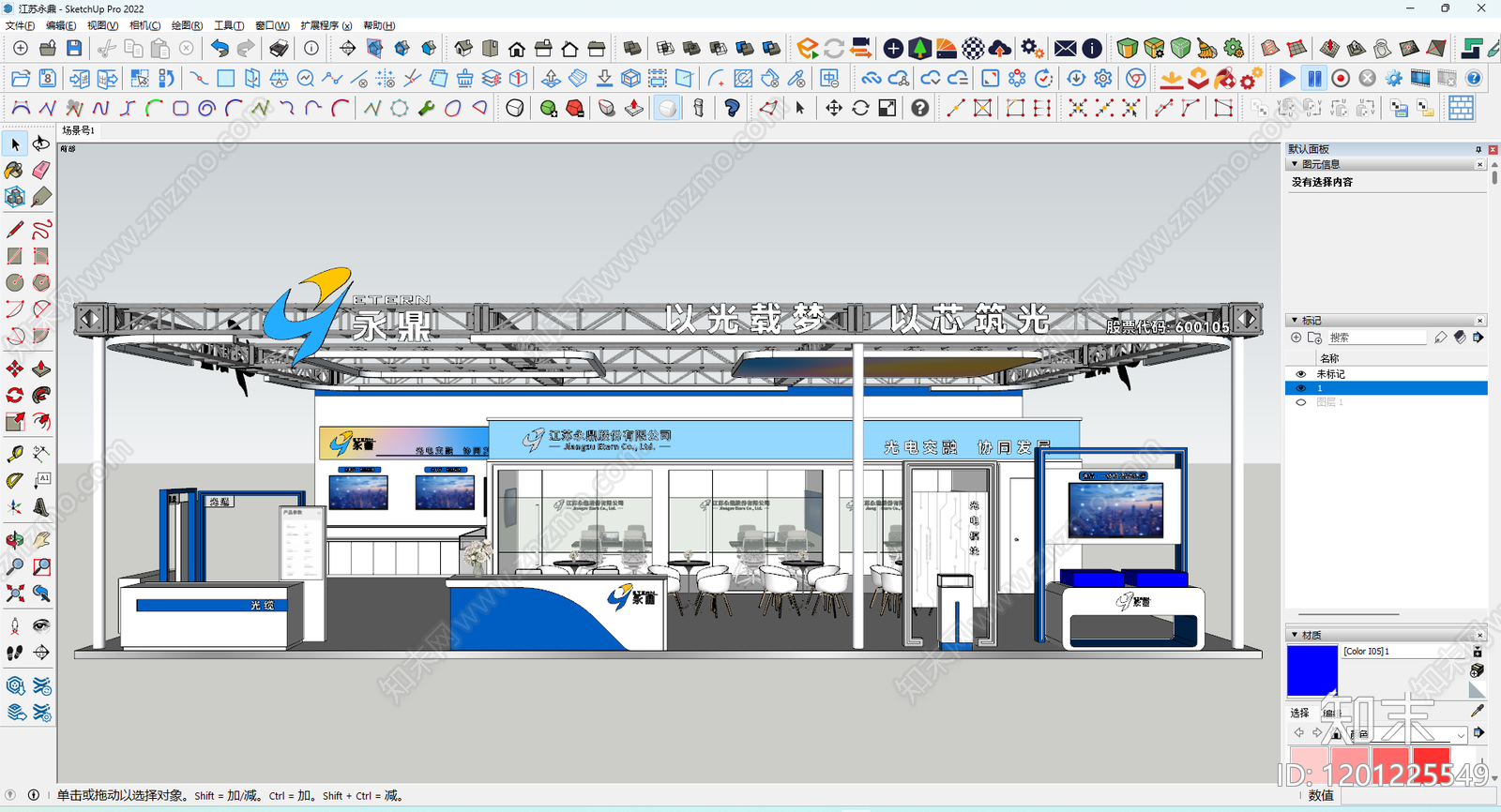Close the 材质 panel
This screenshot has width=1501, height=812.
coord(1480,635)
